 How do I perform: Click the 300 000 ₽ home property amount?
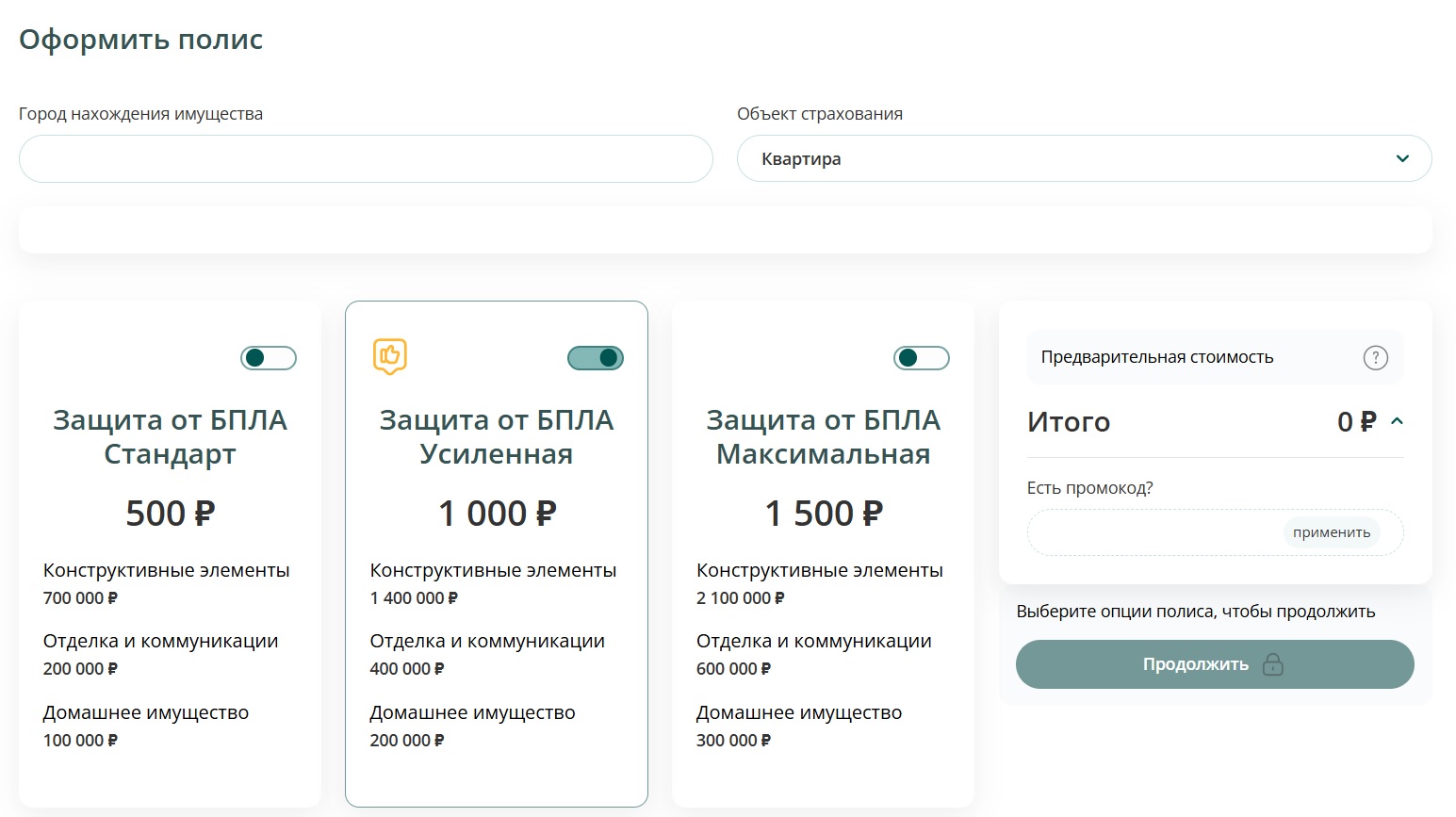click(734, 741)
